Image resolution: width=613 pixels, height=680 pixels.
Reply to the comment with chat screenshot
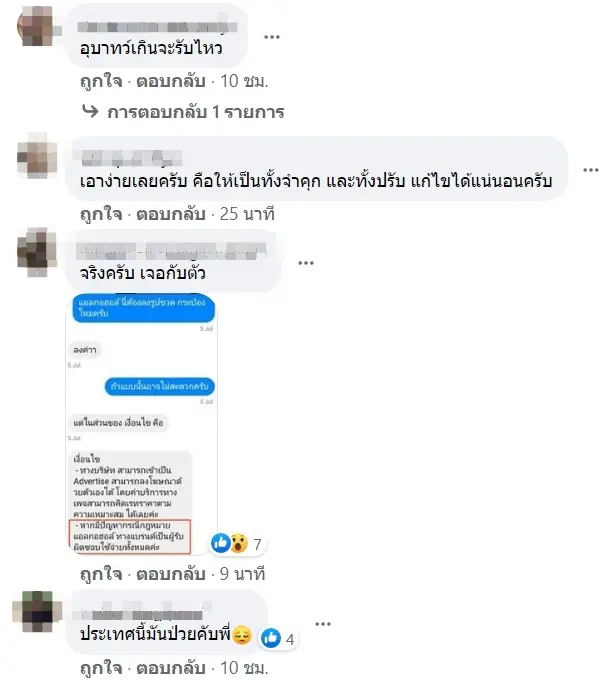pos(171,574)
